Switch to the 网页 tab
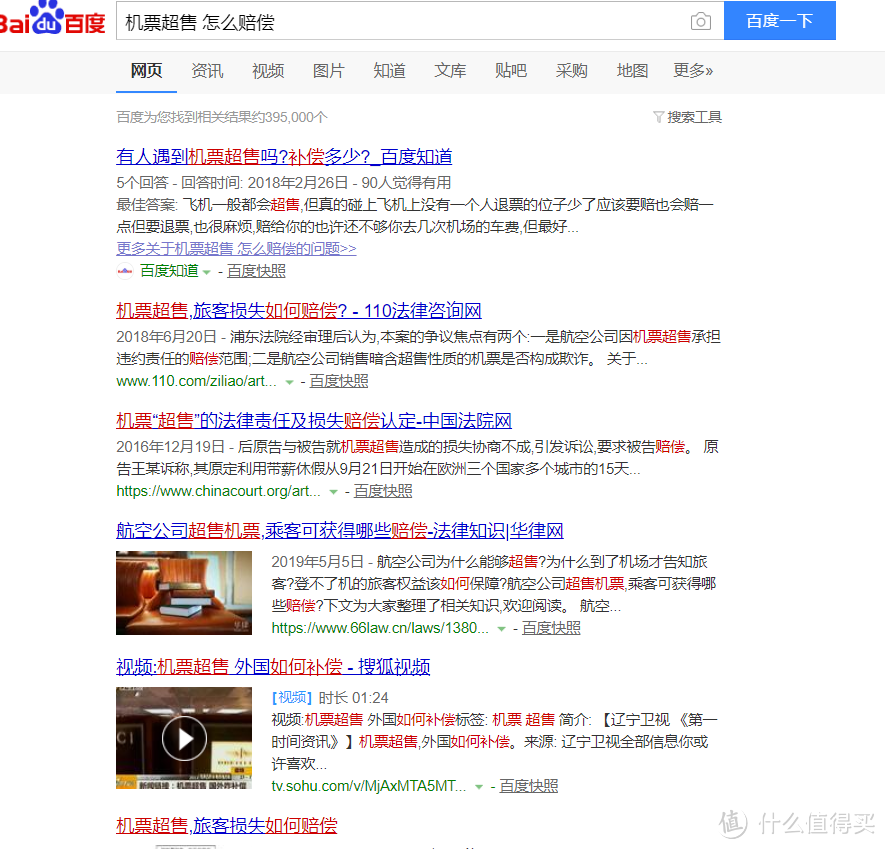The image size is (885, 849). [x=146, y=71]
